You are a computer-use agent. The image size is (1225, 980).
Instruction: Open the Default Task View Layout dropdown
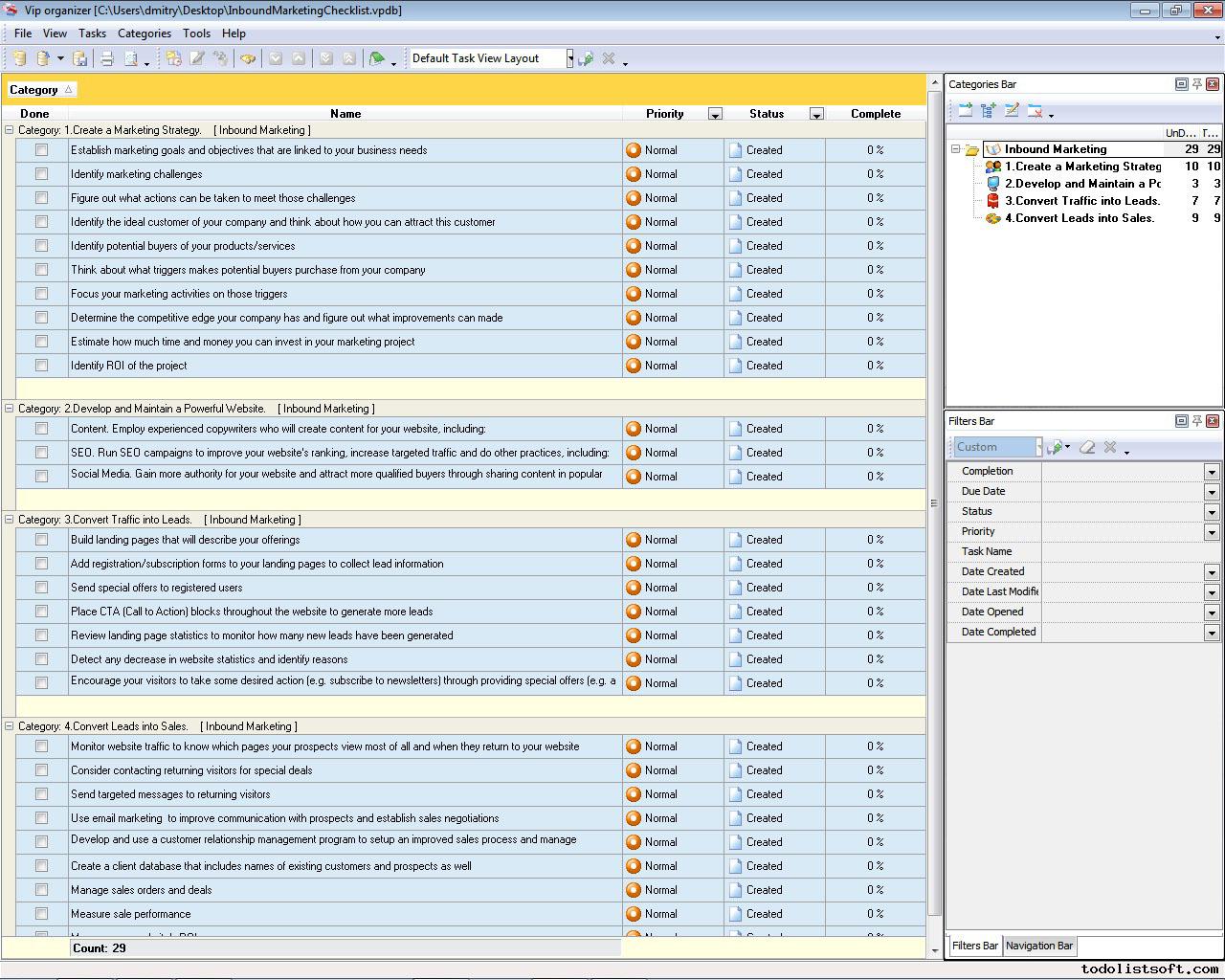tap(569, 58)
